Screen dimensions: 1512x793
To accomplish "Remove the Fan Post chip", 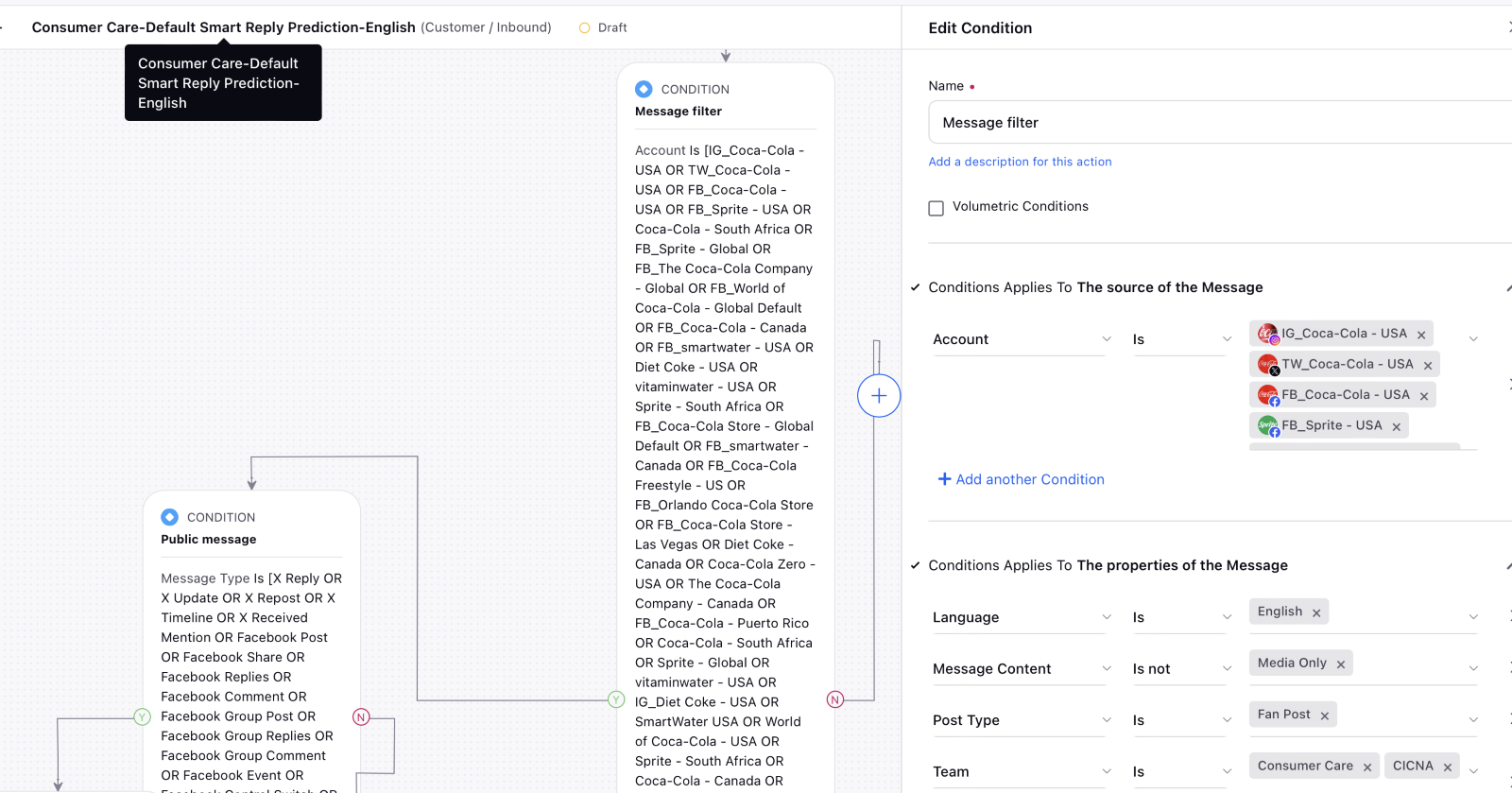I will coord(1325,715).
